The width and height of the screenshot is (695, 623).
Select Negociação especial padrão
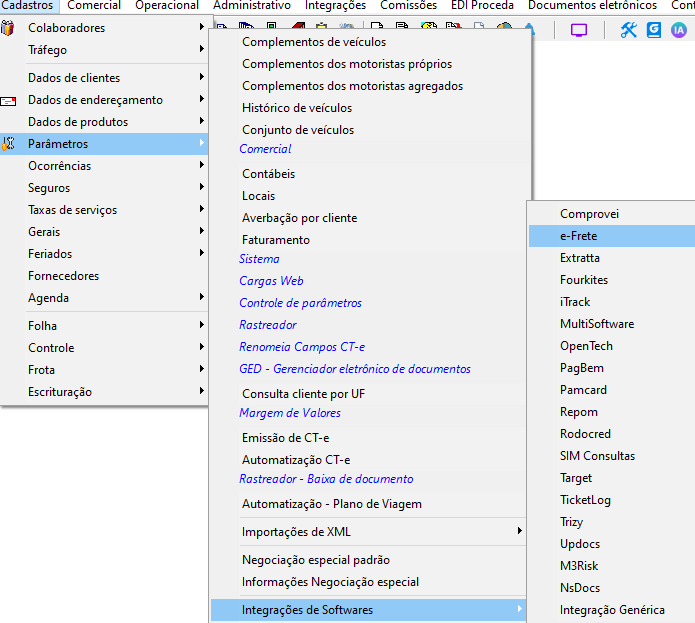[x=316, y=560]
